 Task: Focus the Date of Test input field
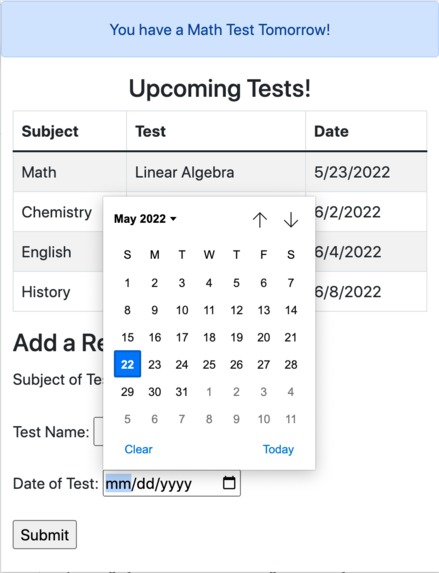(172, 483)
